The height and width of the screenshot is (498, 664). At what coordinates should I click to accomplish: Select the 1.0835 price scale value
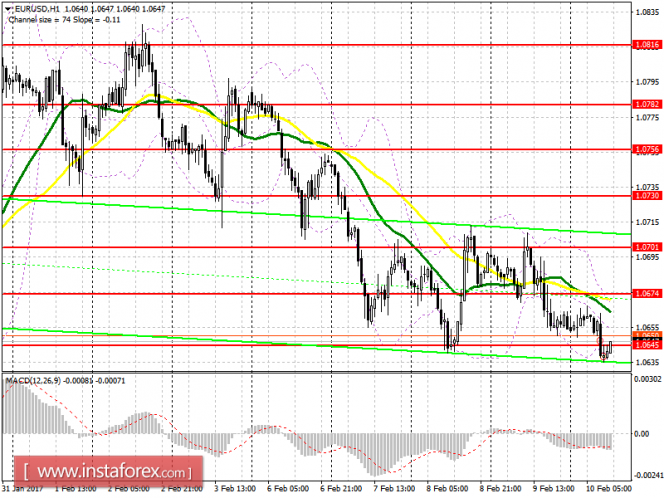(x=647, y=12)
